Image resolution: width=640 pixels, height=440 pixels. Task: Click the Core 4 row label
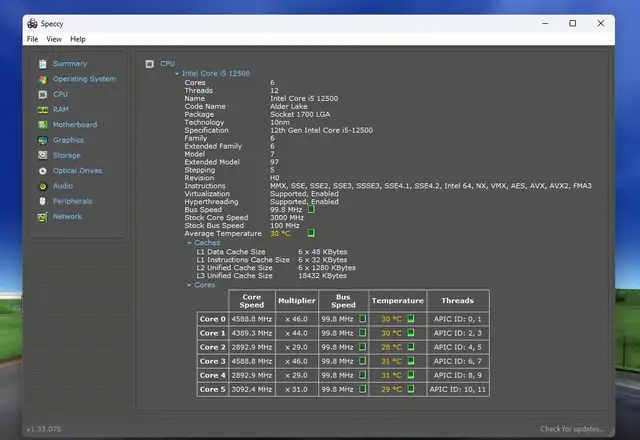(x=212, y=375)
